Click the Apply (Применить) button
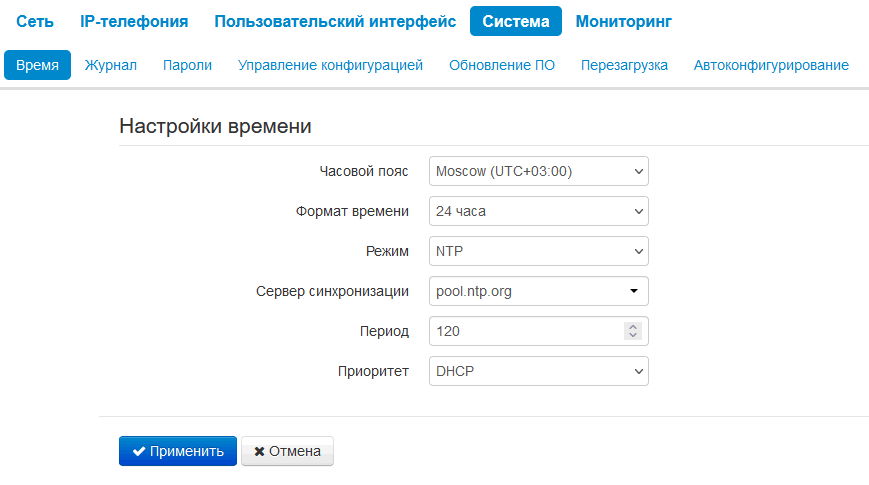869x485 pixels. coord(178,451)
